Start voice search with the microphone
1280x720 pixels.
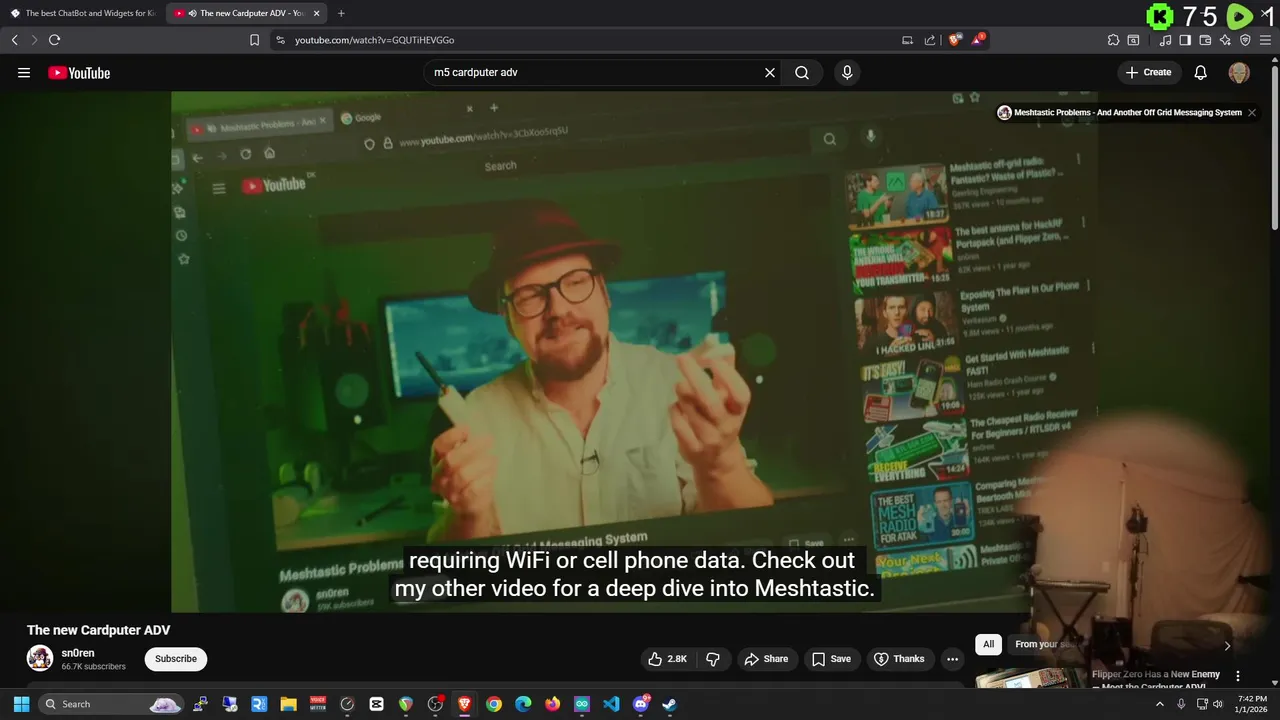point(847,73)
